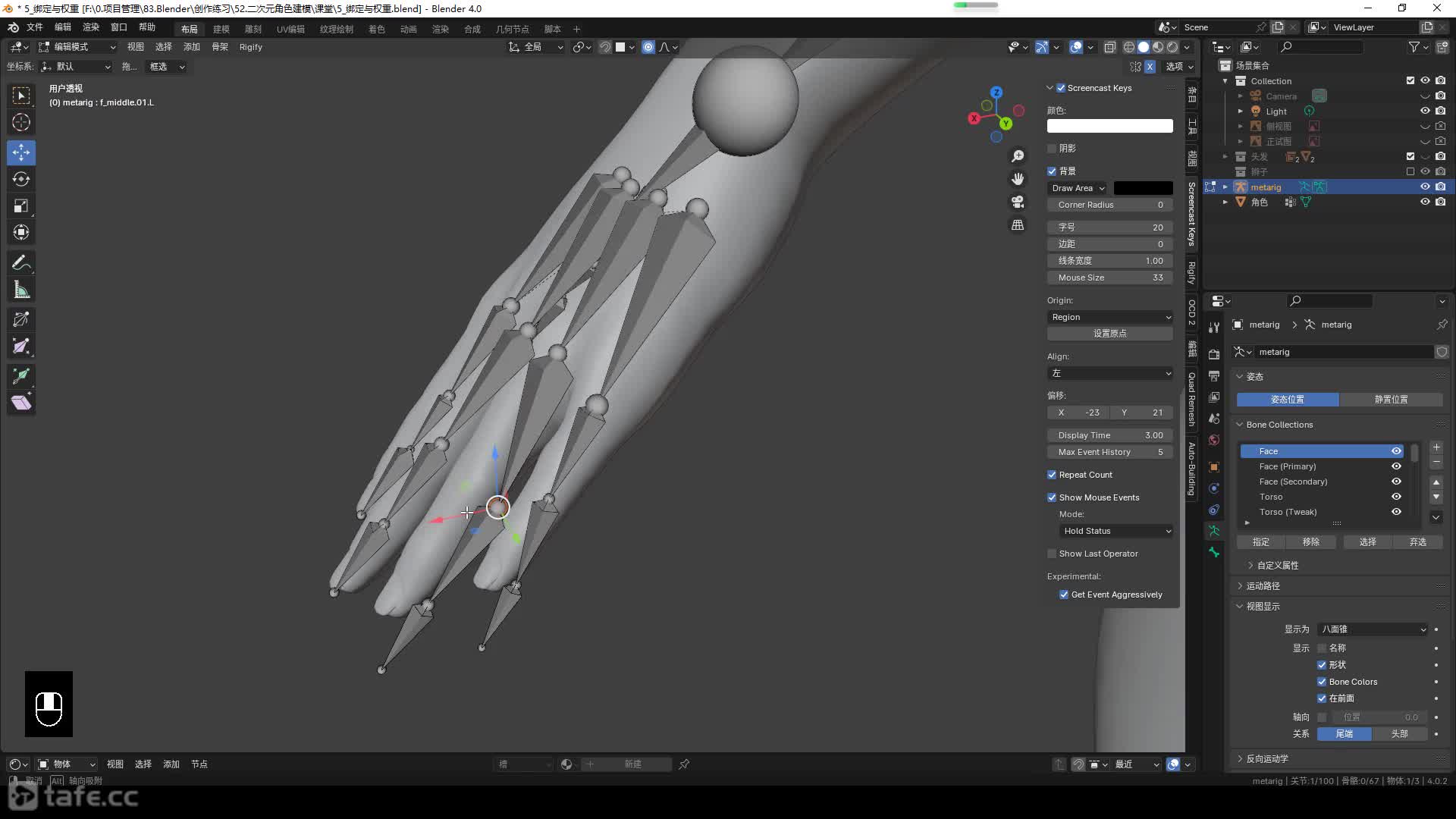Open the Hold Status mode dropdown
The width and height of the screenshot is (1456, 819).
tap(1116, 531)
